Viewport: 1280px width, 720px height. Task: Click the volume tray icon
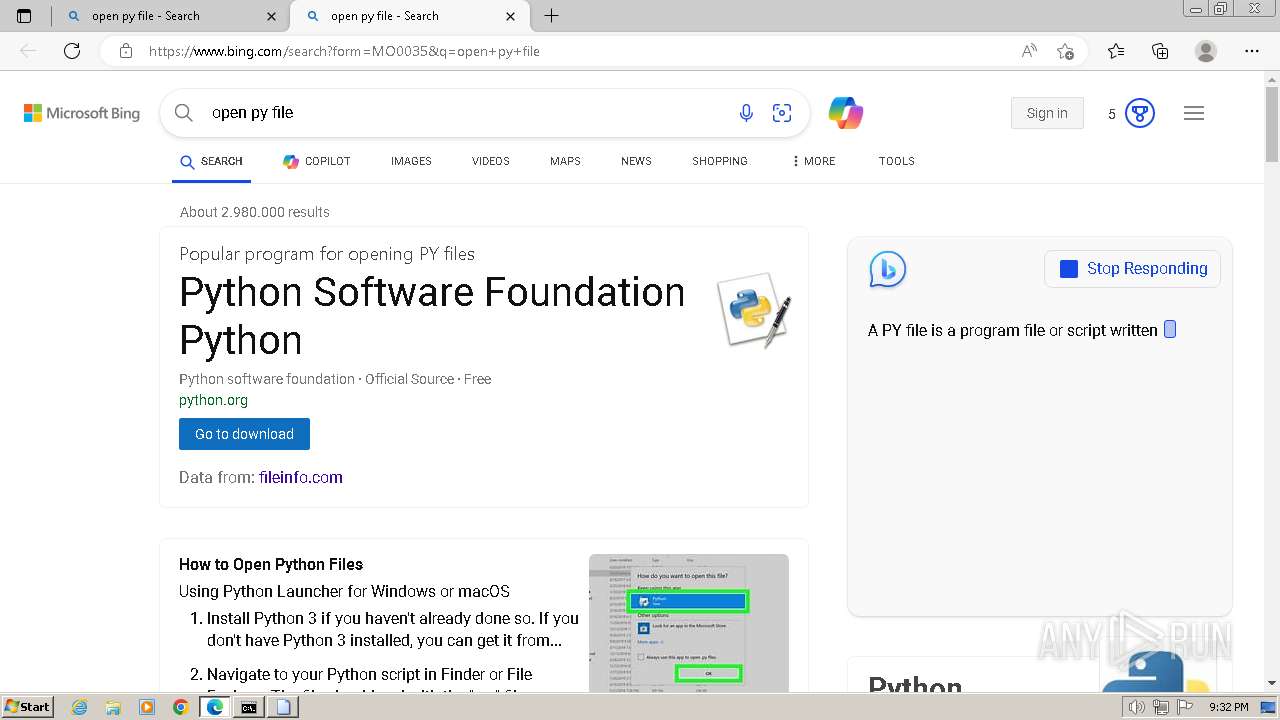(1138, 707)
